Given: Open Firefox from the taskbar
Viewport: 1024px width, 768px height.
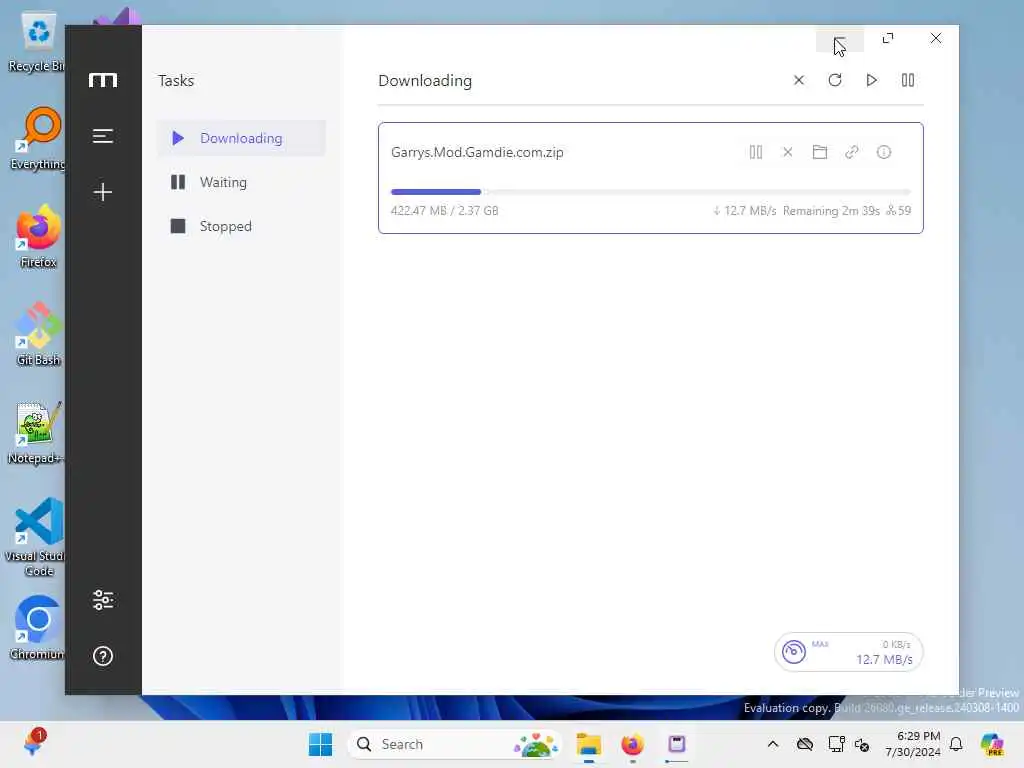Looking at the screenshot, I should [x=632, y=744].
